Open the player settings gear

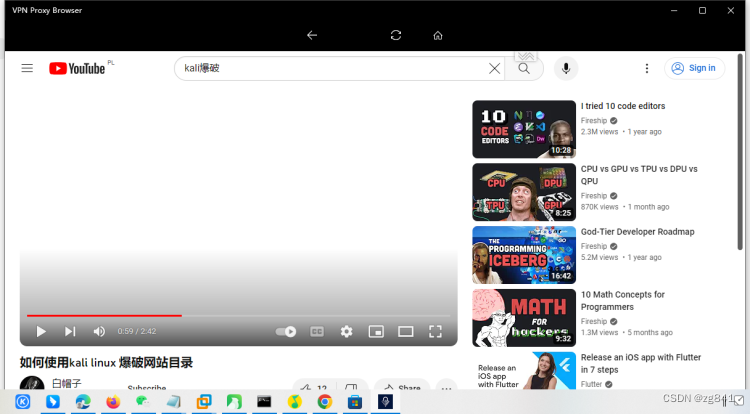tap(346, 331)
